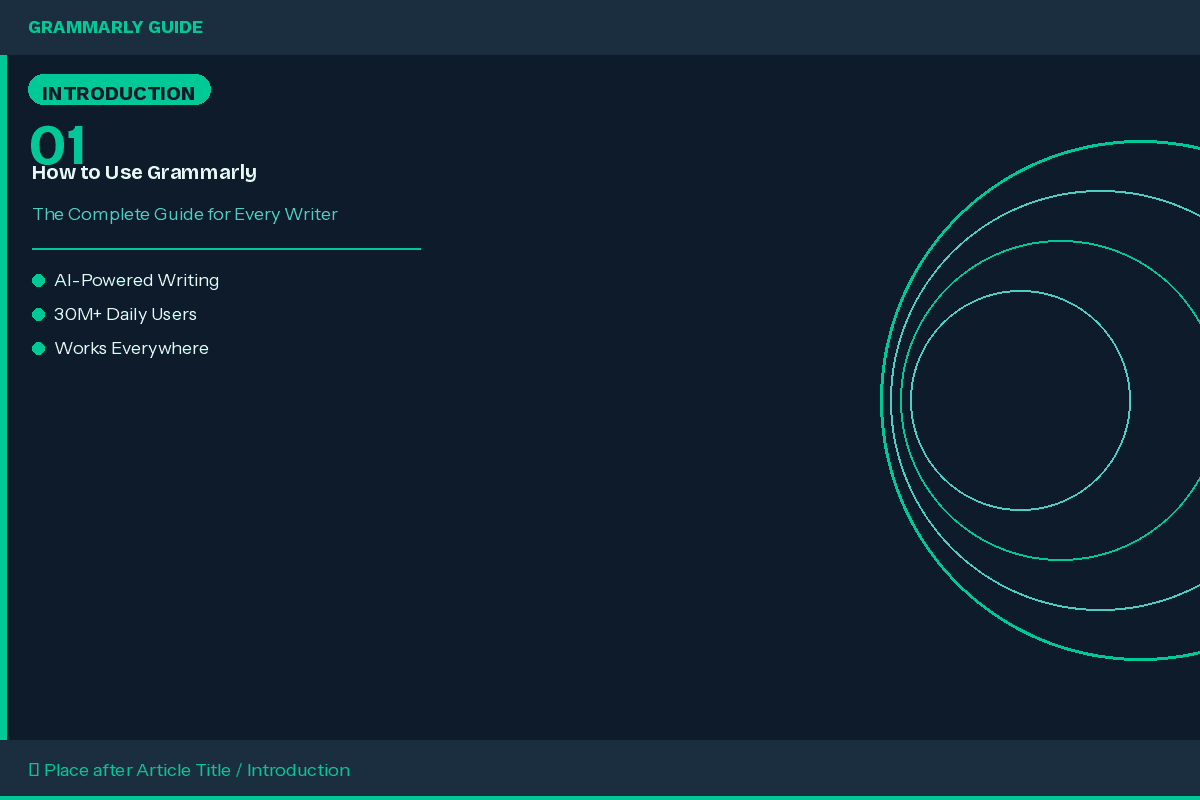Click the 30M+ Daily Users text

(125, 314)
